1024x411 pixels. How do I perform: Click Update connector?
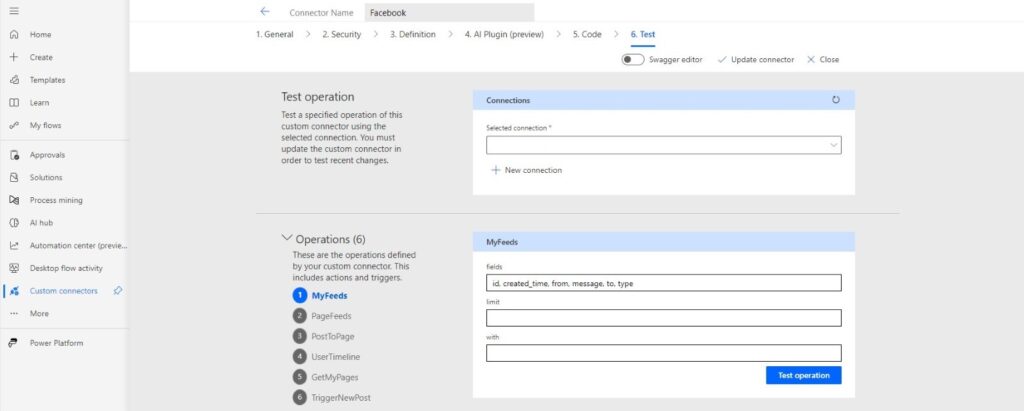[x=756, y=59]
